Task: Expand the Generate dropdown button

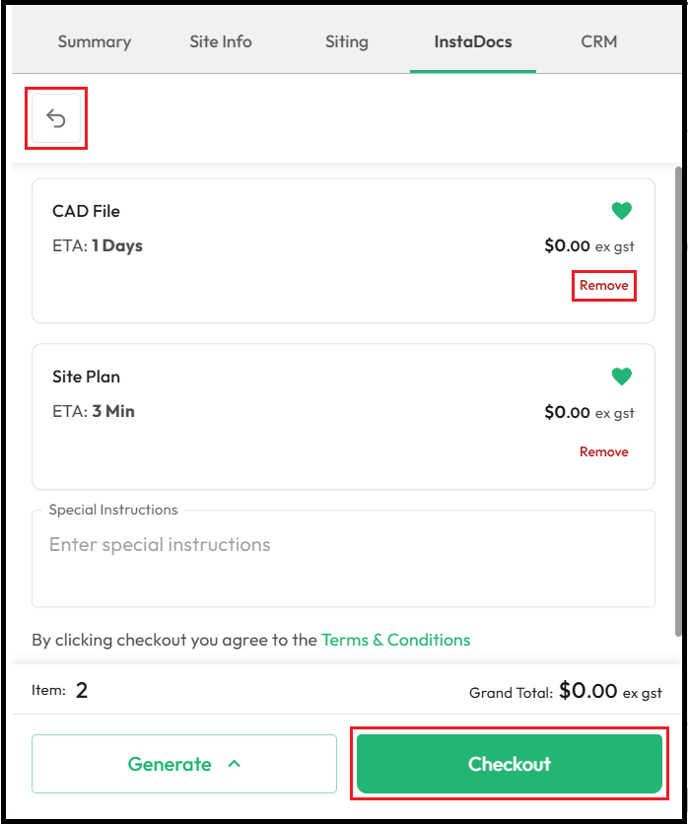Action: point(184,764)
